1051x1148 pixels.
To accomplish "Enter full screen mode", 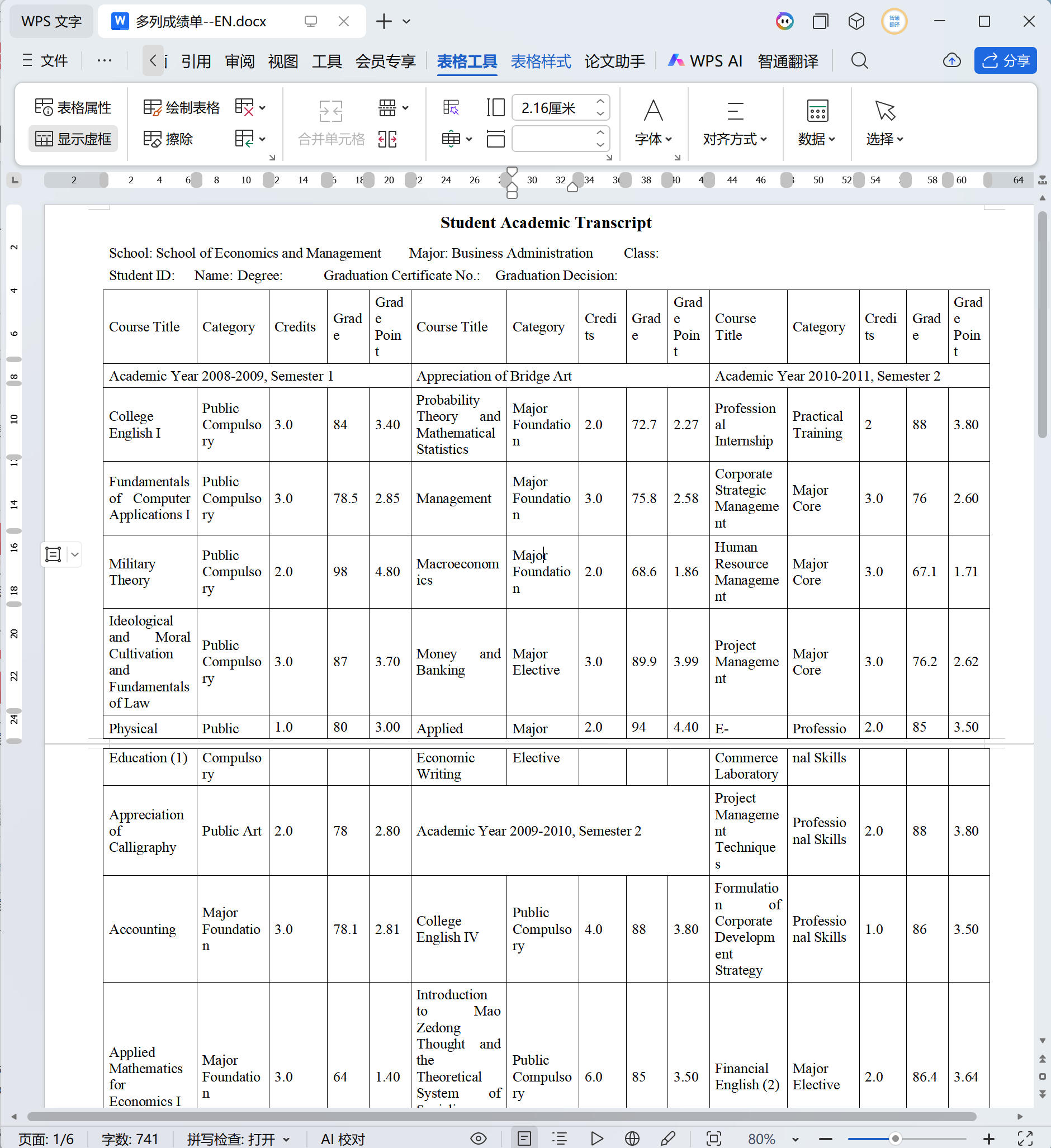I will pos(1025,1138).
